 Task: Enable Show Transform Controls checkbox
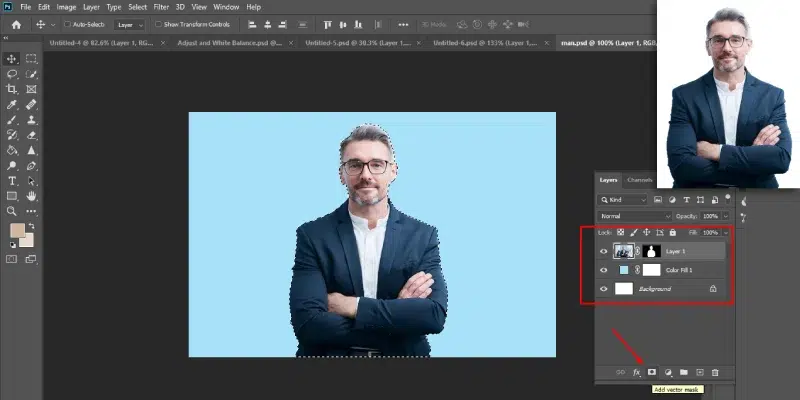(x=158, y=24)
